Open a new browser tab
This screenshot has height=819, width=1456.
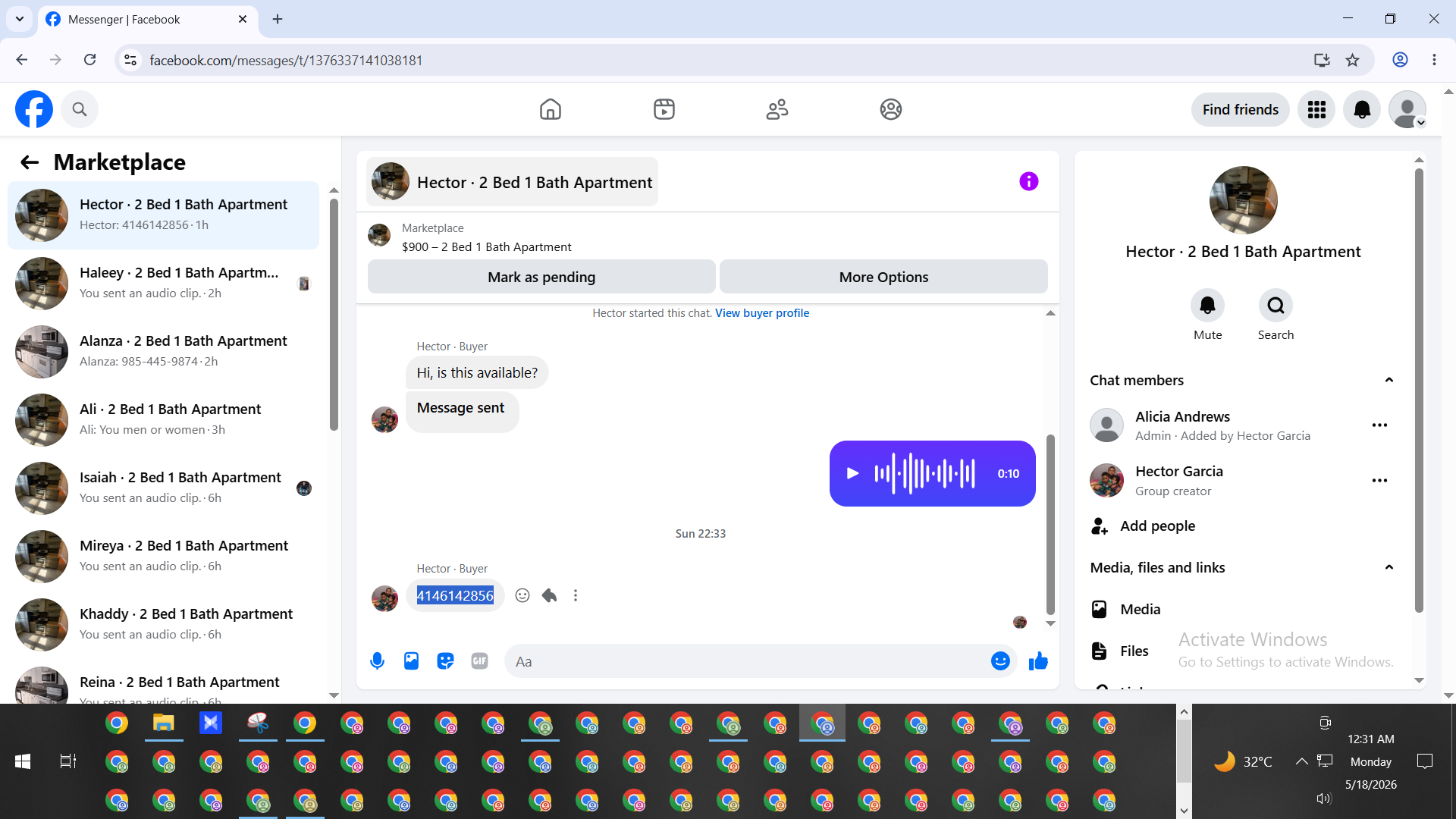coord(278,19)
